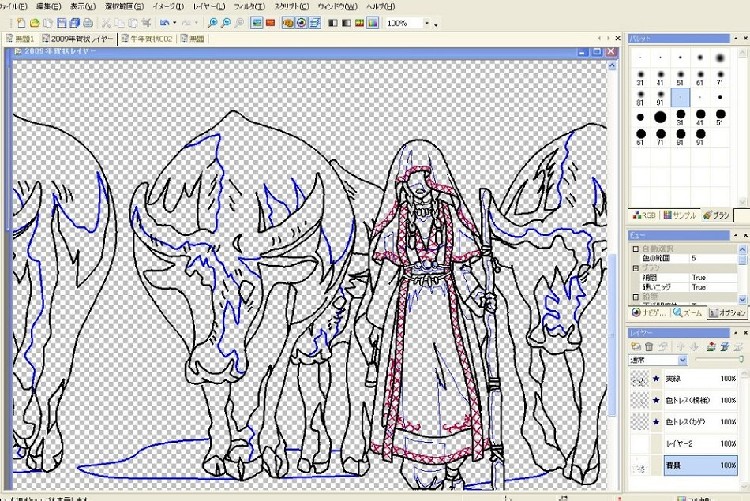
Task: Click the cut scissors icon
Action: [105, 22]
